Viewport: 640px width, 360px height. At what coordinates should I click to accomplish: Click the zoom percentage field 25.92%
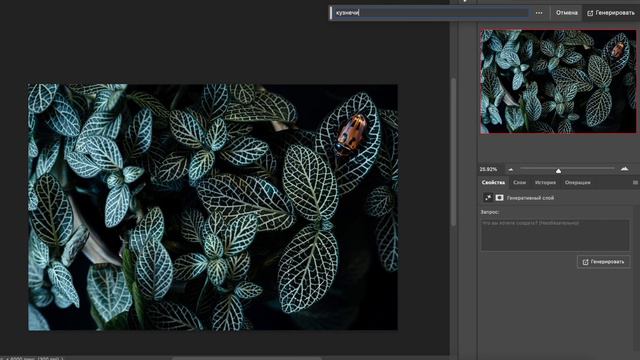[x=489, y=169]
